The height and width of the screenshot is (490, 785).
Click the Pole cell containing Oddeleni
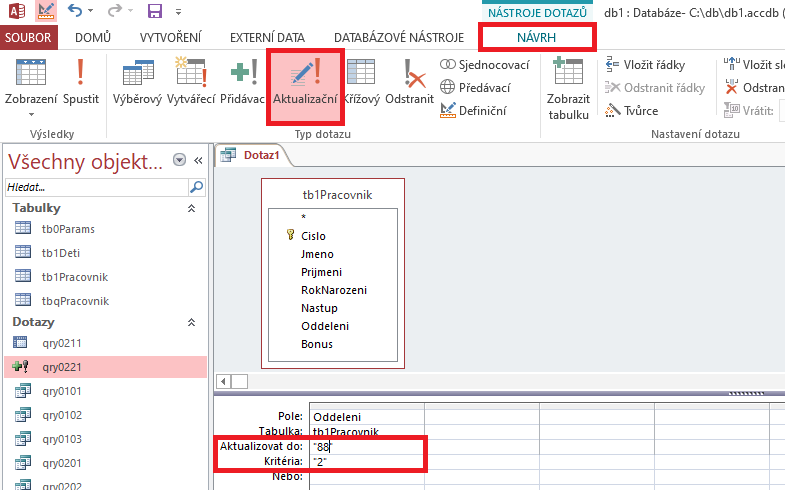[x=367, y=416]
